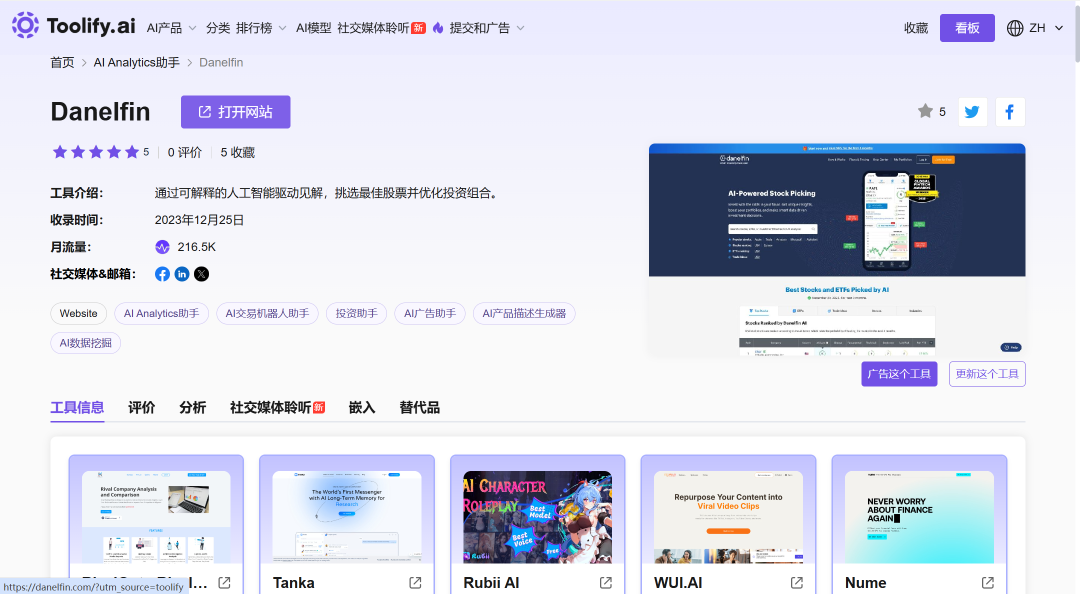
Task: Open Nume external link icon
Action: [988, 583]
